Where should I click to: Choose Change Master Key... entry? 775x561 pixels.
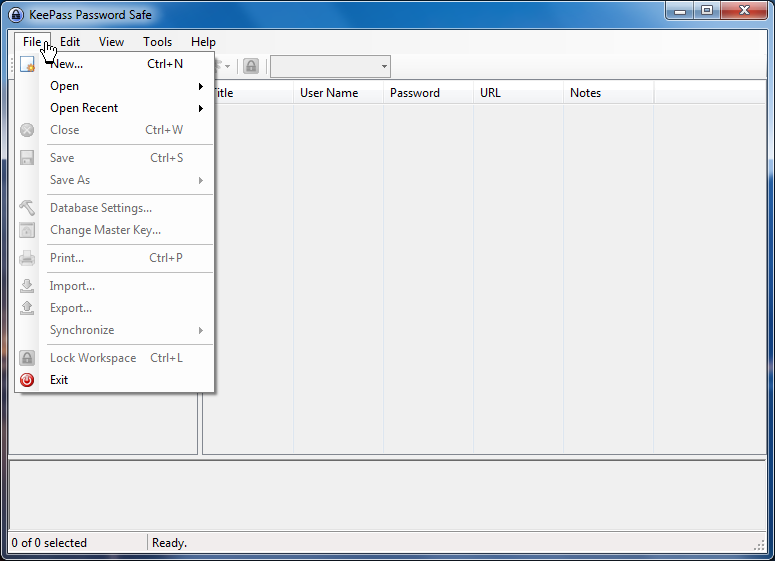coord(115,230)
